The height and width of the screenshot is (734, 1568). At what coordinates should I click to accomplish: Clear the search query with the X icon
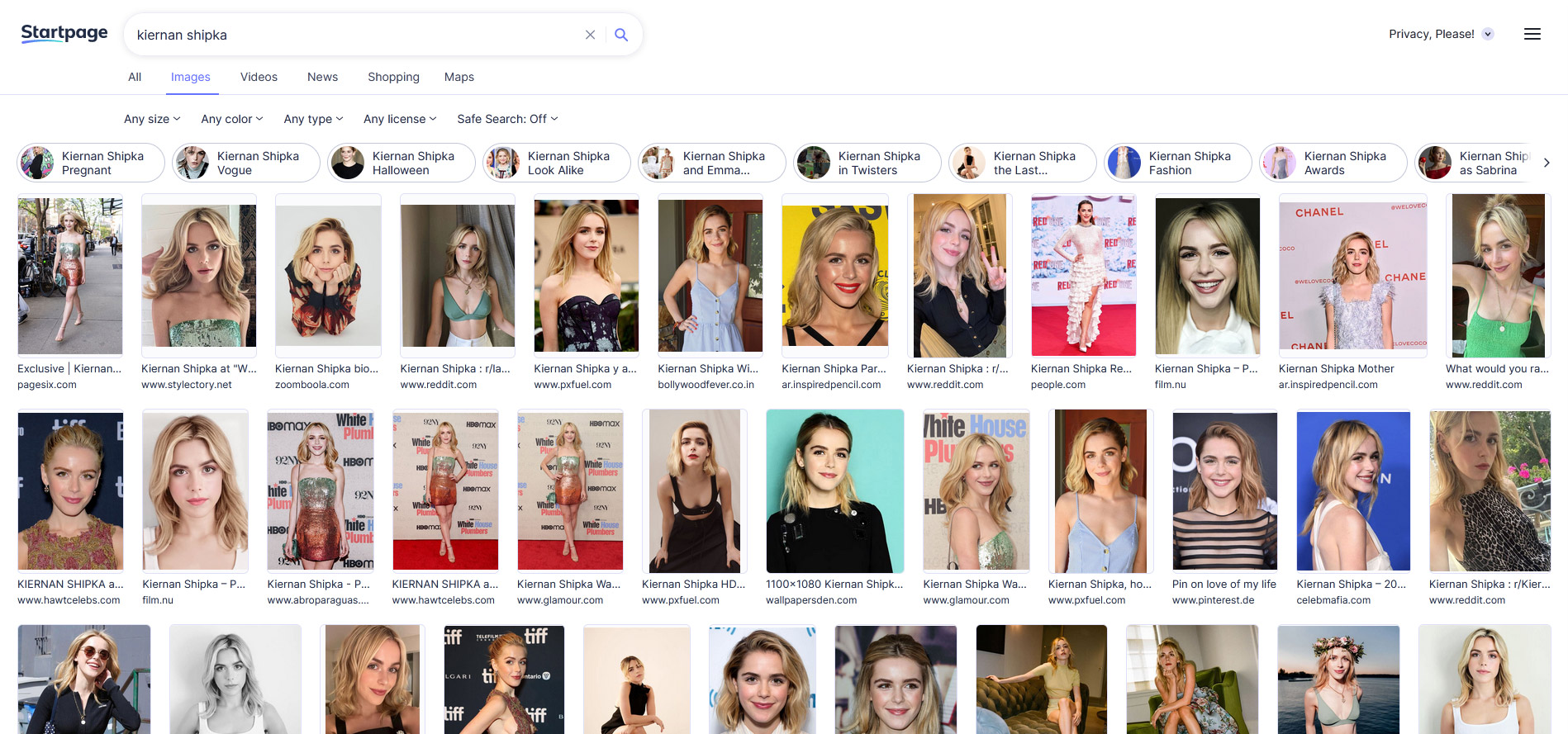pos(590,35)
